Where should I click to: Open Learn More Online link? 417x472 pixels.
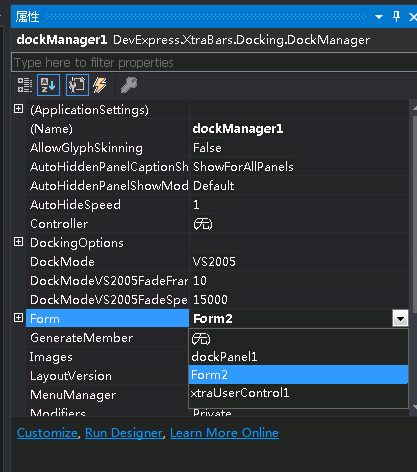point(224,433)
